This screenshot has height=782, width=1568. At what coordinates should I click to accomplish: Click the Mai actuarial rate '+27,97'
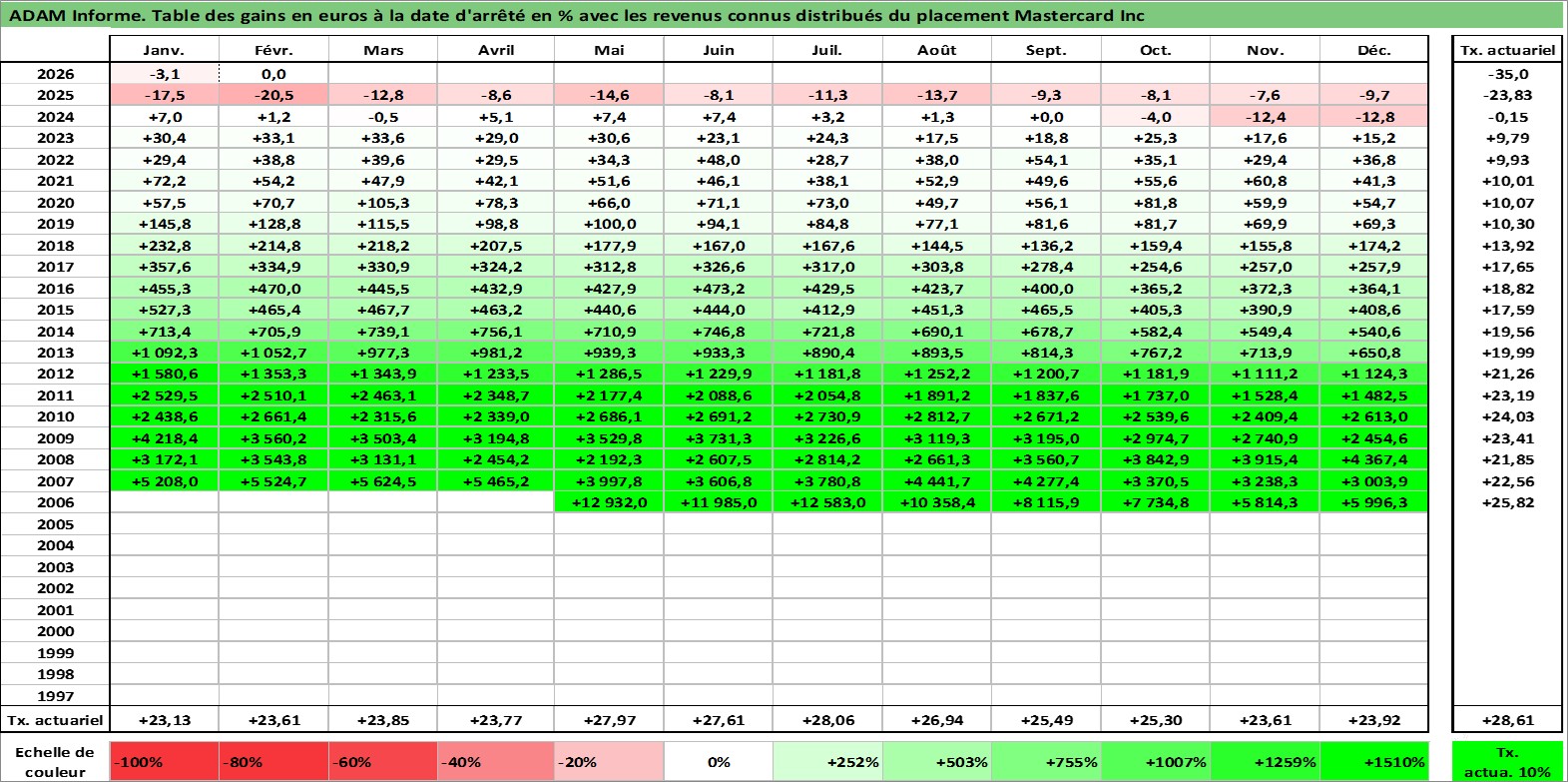609,720
